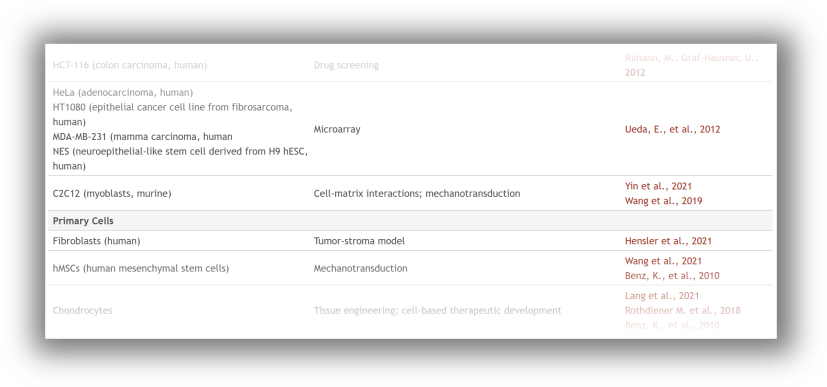The image size is (827, 387).
Task: Open Benz, K., et al., 2010 under Chondrocytes
Action: tap(672, 325)
